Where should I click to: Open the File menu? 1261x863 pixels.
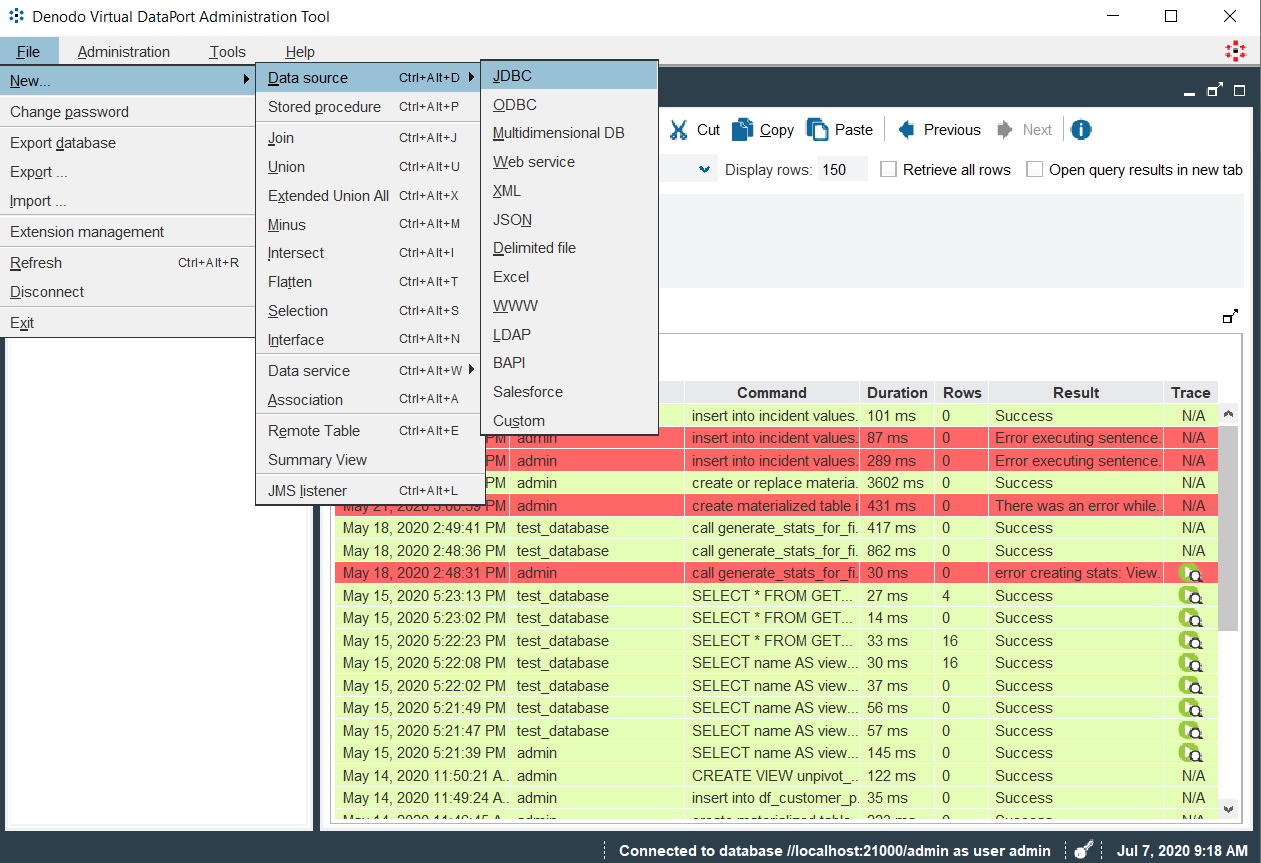click(x=29, y=52)
